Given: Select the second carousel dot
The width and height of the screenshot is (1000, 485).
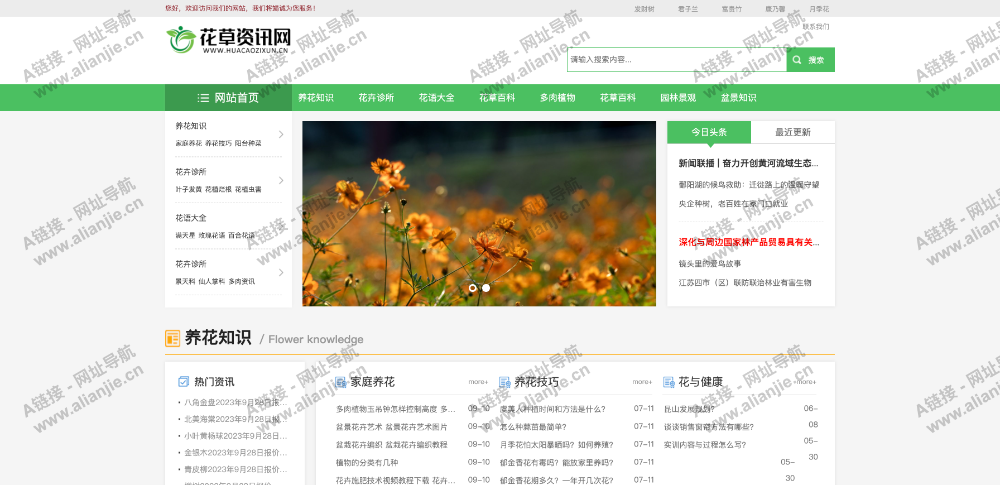Looking at the screenshot, I should (x=486, y=288).
